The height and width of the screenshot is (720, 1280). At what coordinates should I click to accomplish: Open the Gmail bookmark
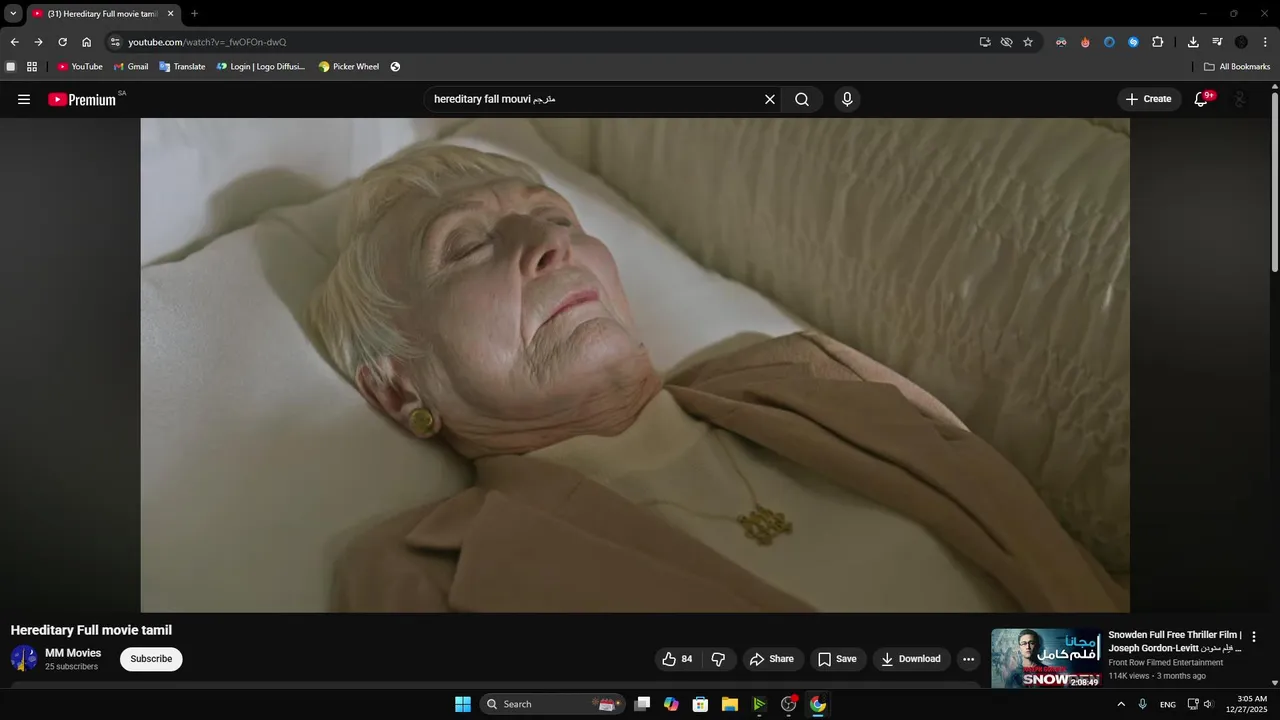click(x=131, y=67)
